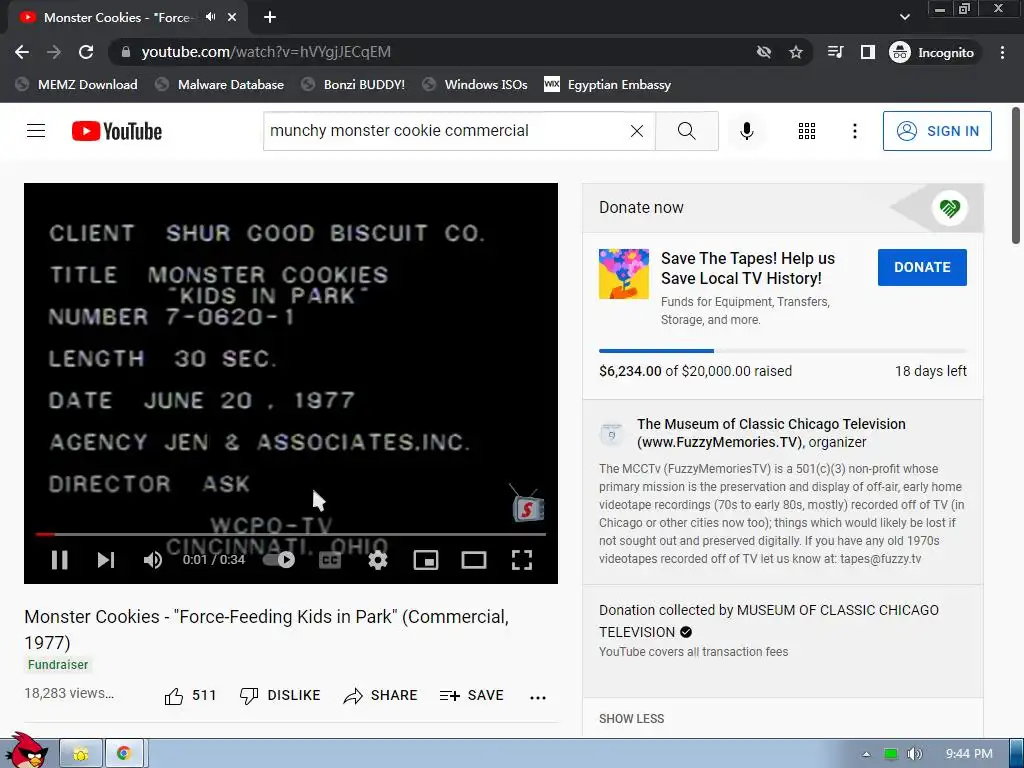Click the SIGN IN button
Screen dimensions: 1024x768
(937, 131)
